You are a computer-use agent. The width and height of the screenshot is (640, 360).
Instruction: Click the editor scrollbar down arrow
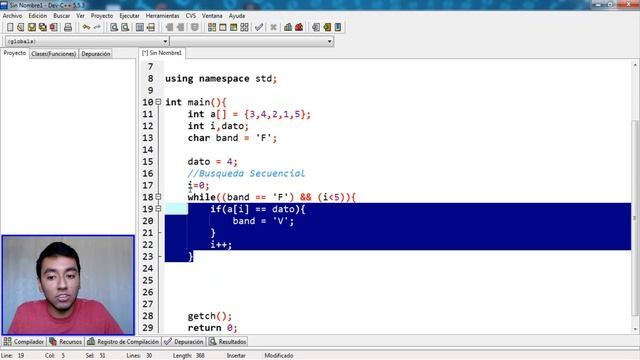635,329
